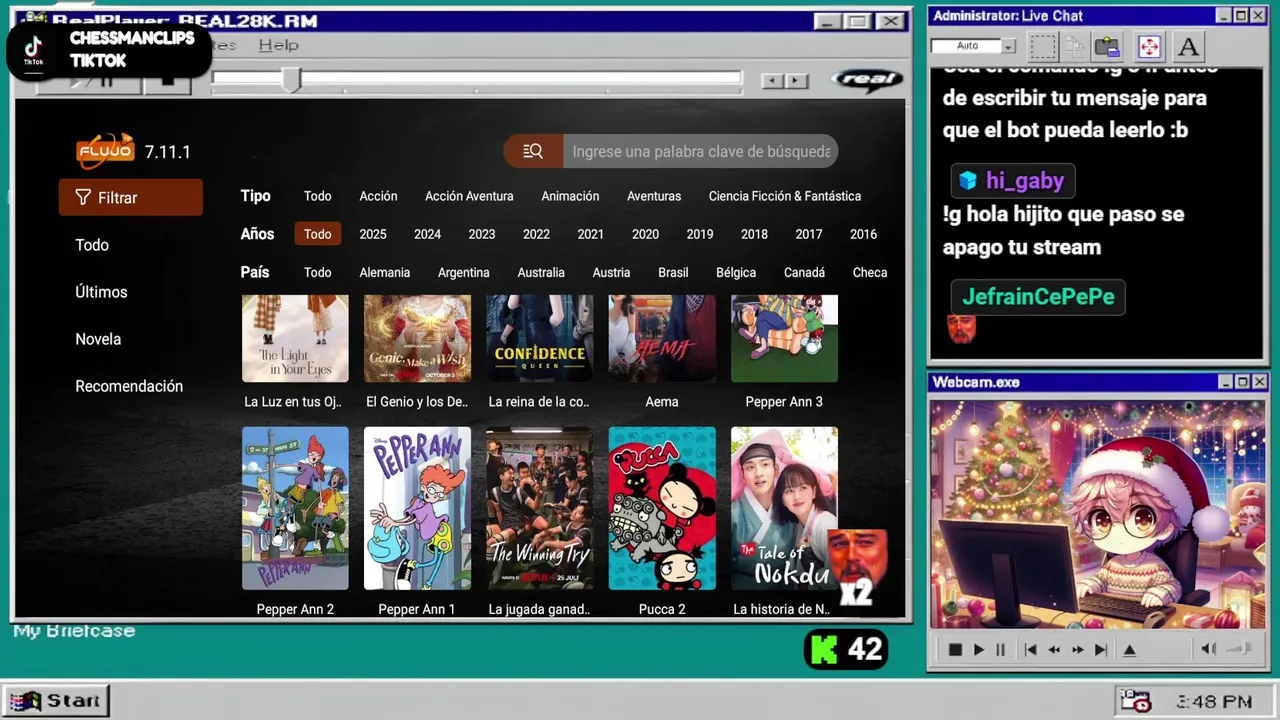This screenshot has height=720, width=1280.
Task: Select Brasil country filter
Action: pos(673,272)
